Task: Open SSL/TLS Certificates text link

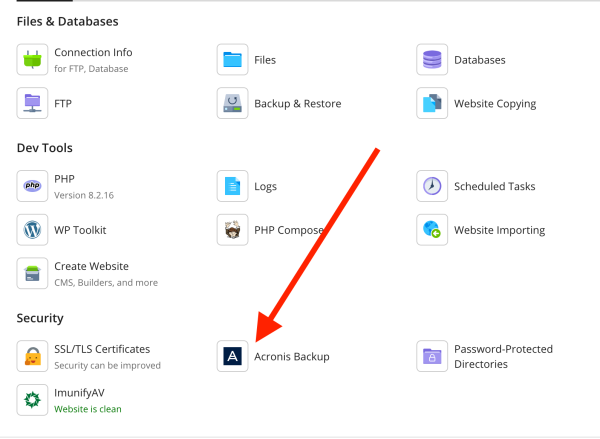Action: tap(102, 349)
